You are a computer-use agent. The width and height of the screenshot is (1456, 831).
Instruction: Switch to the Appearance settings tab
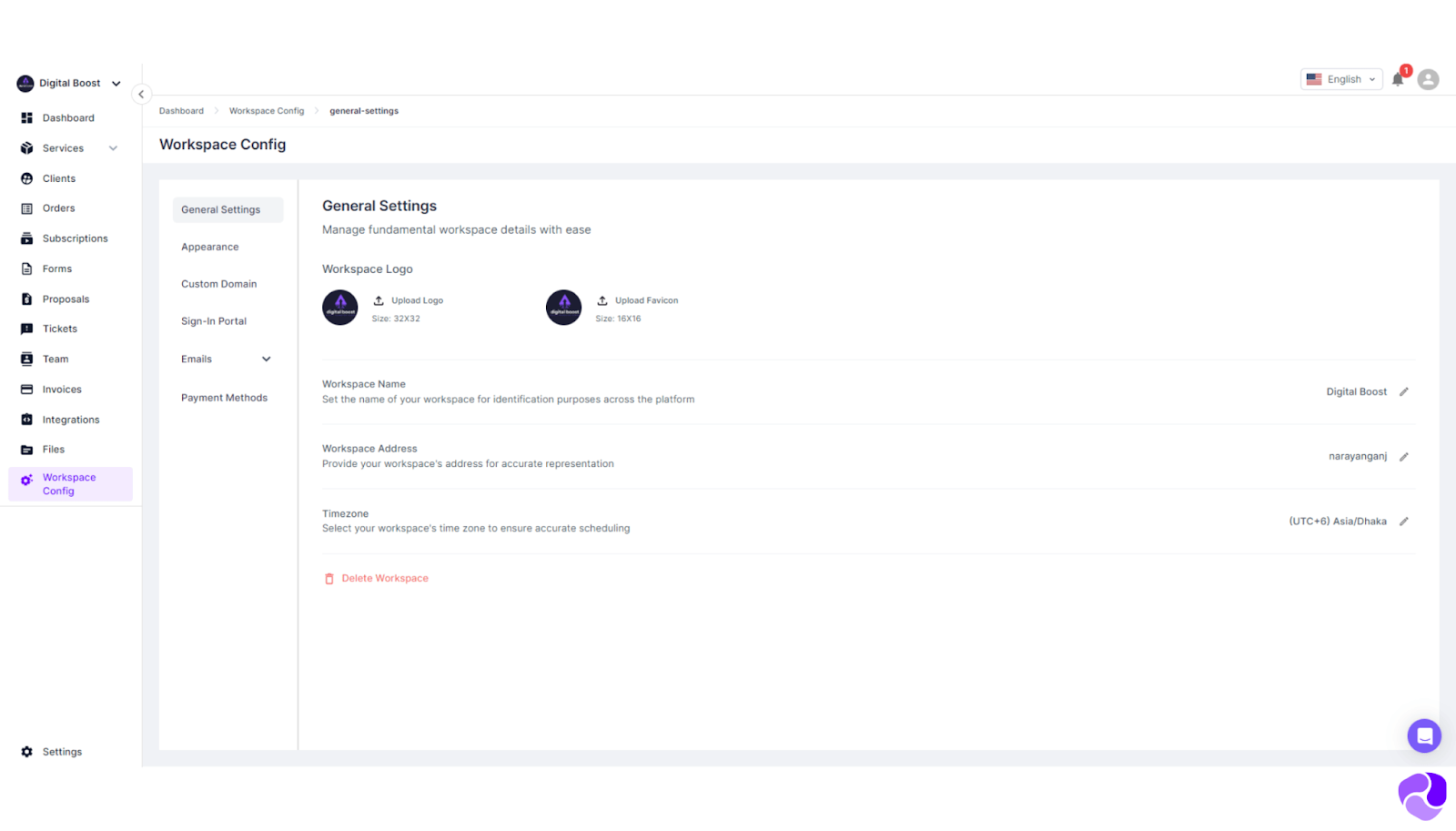click(209, 247)
